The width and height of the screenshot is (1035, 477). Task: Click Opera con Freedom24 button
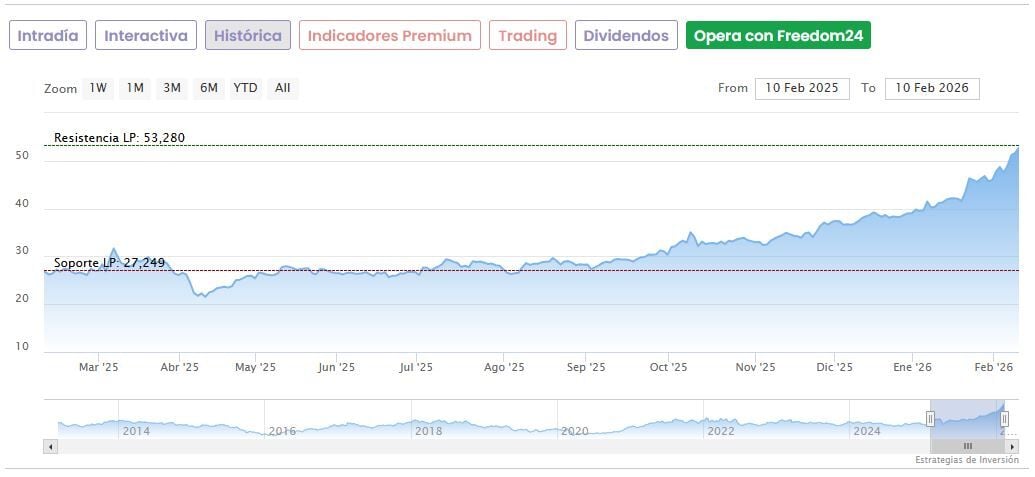778,36
